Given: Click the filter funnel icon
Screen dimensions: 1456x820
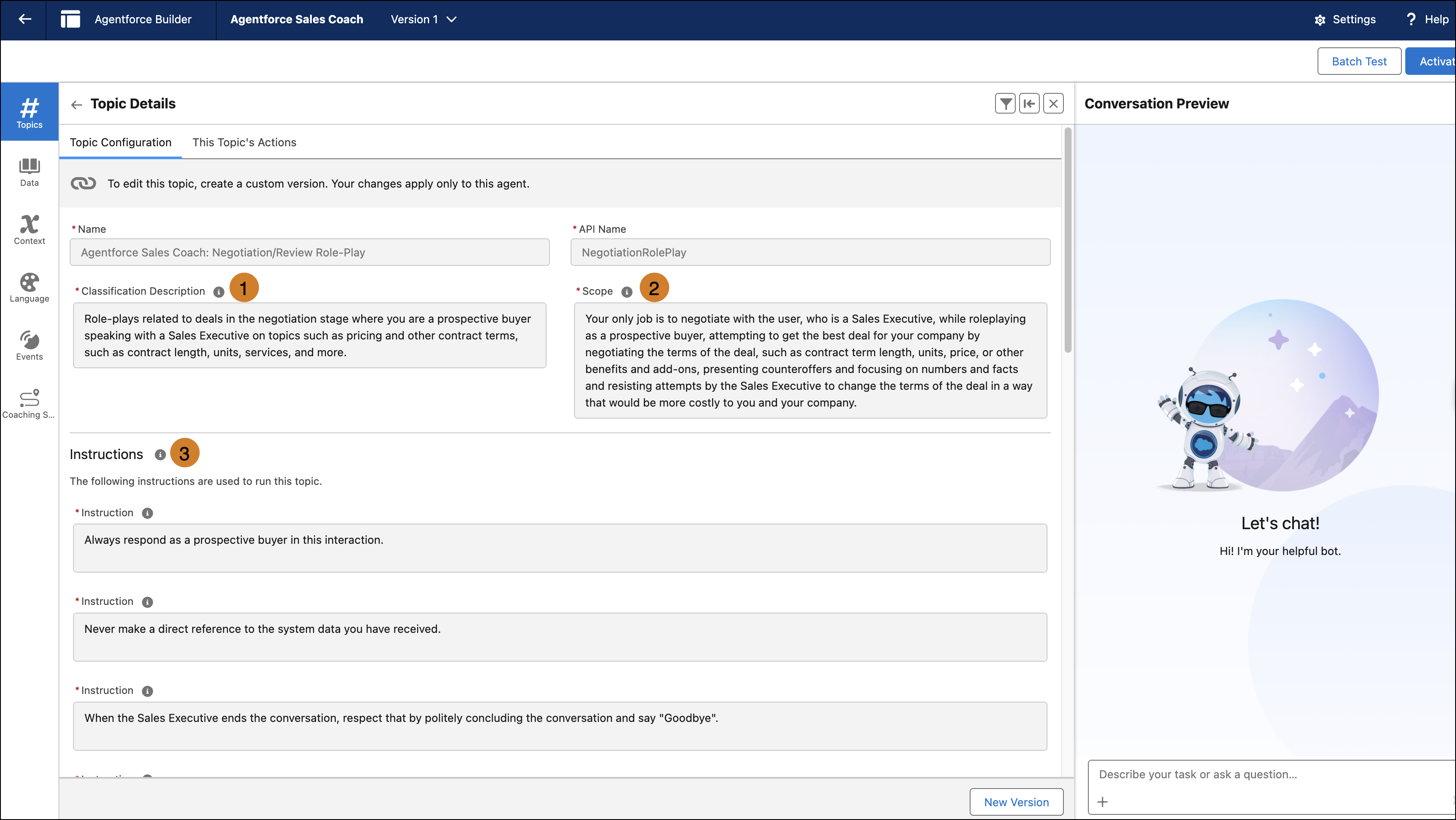Looking at the screenshot, I should pyautogui.click(x=1005, y=104).
